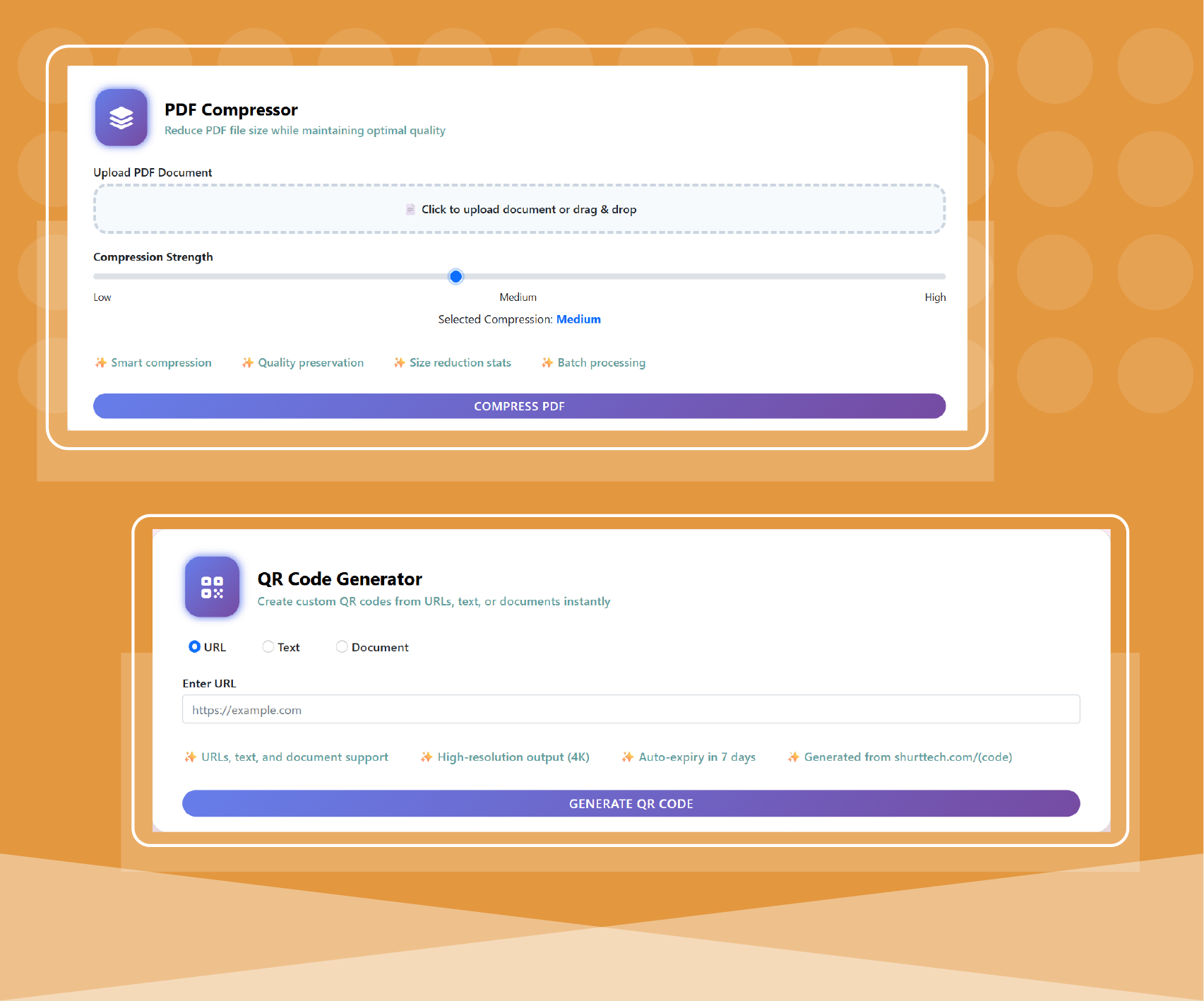Click the sparkle icon beside Auto-expiry in 7 days

coord(628,757)
